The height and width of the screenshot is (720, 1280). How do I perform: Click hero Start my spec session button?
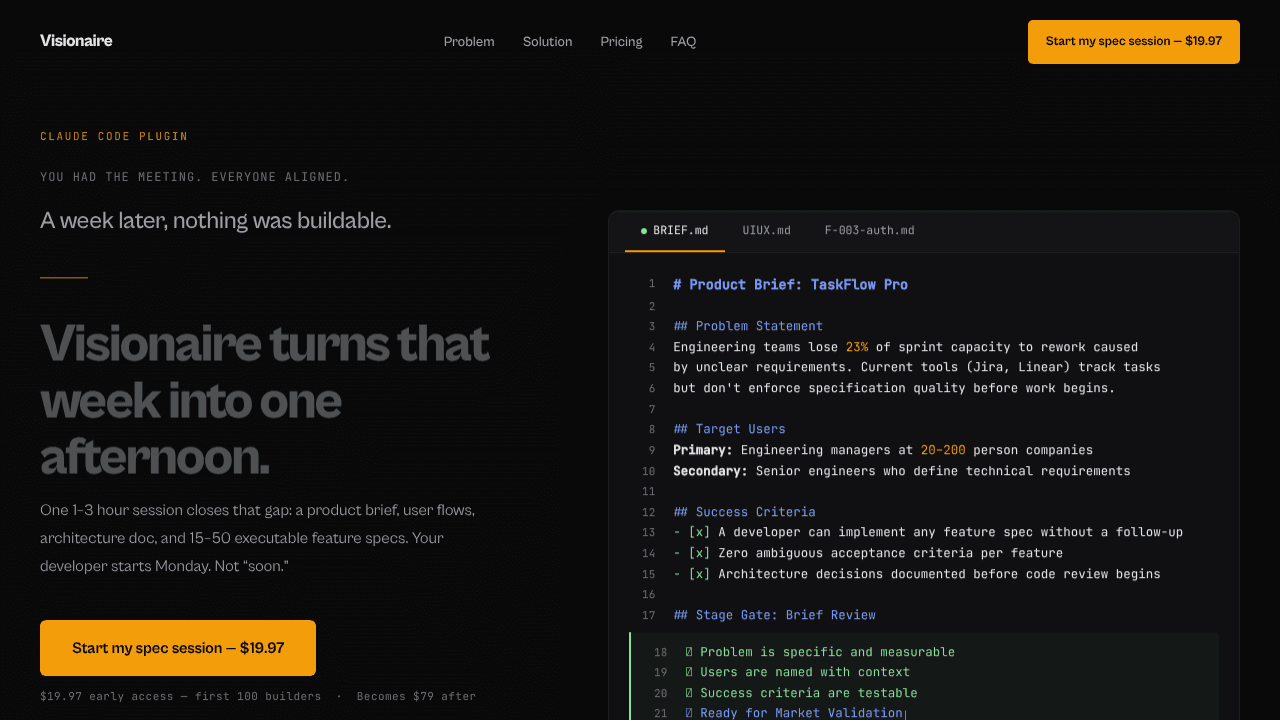[178, 648]
